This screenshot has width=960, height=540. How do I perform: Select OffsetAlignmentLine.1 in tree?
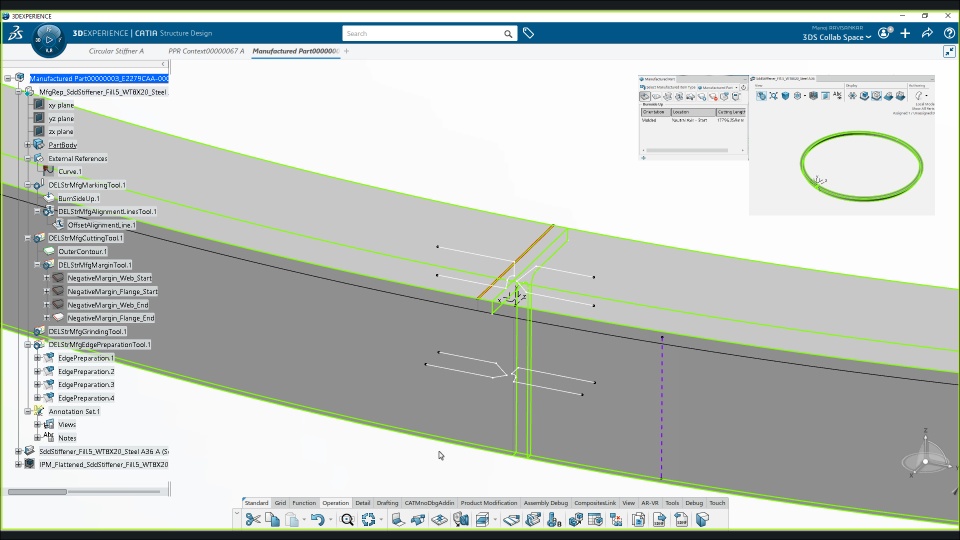pos(102,225)
